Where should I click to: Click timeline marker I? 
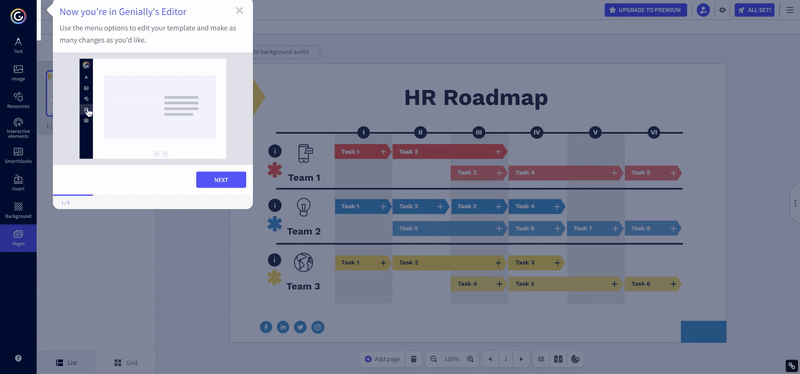tap(363, 133)
